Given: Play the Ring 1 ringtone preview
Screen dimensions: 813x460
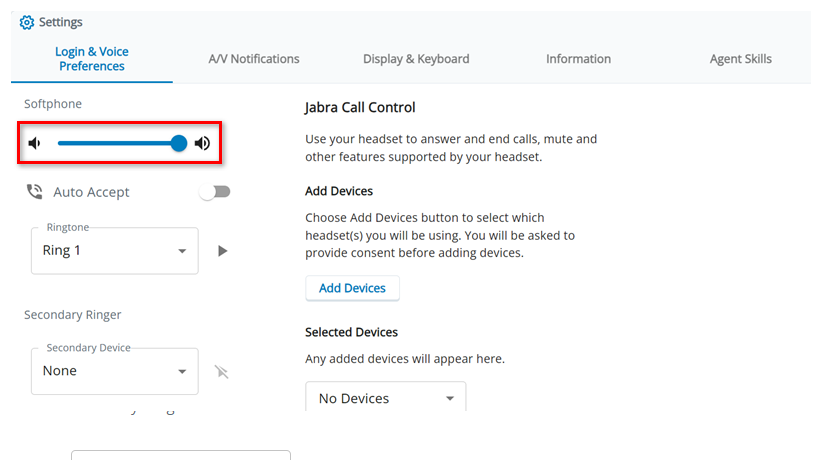Looking at the screenshot, I should click(222, 251).
